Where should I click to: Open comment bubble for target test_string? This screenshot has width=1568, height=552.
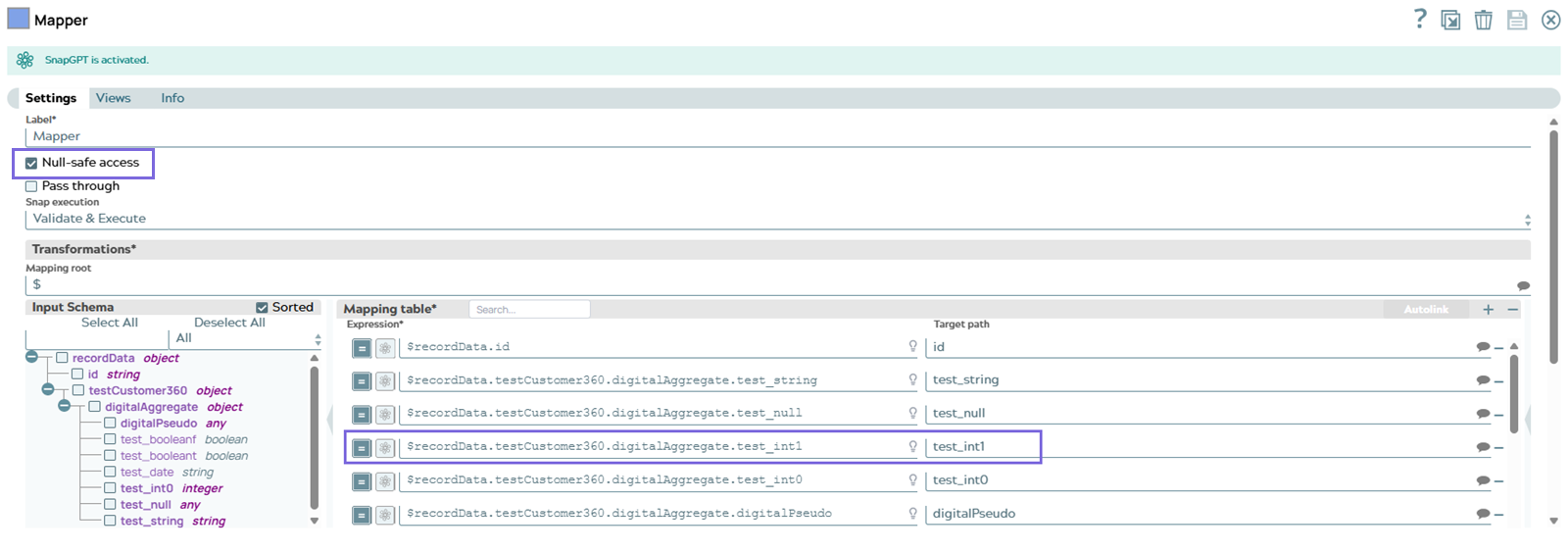pyautogui.click(x=1483, y=380)
